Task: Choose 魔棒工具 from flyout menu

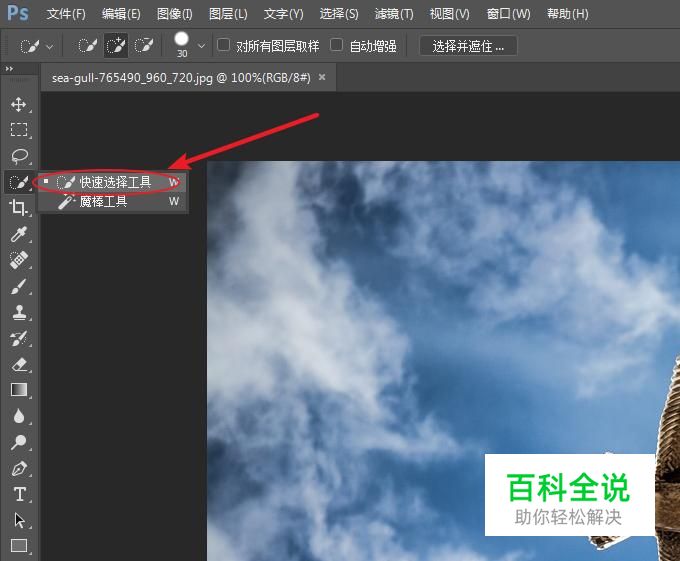Action: 113,202
